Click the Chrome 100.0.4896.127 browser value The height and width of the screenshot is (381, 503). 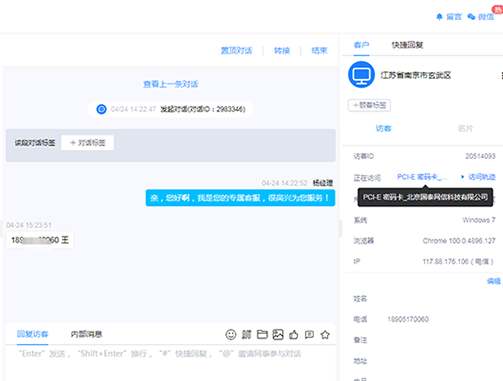[459, 241]
